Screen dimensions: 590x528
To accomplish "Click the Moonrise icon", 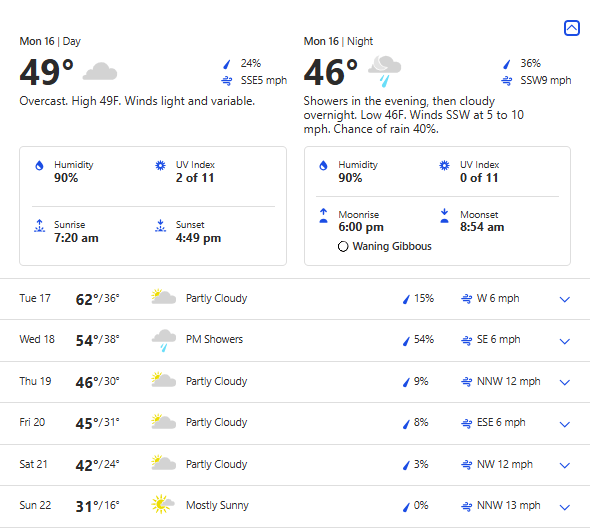I will coord(323,216).
